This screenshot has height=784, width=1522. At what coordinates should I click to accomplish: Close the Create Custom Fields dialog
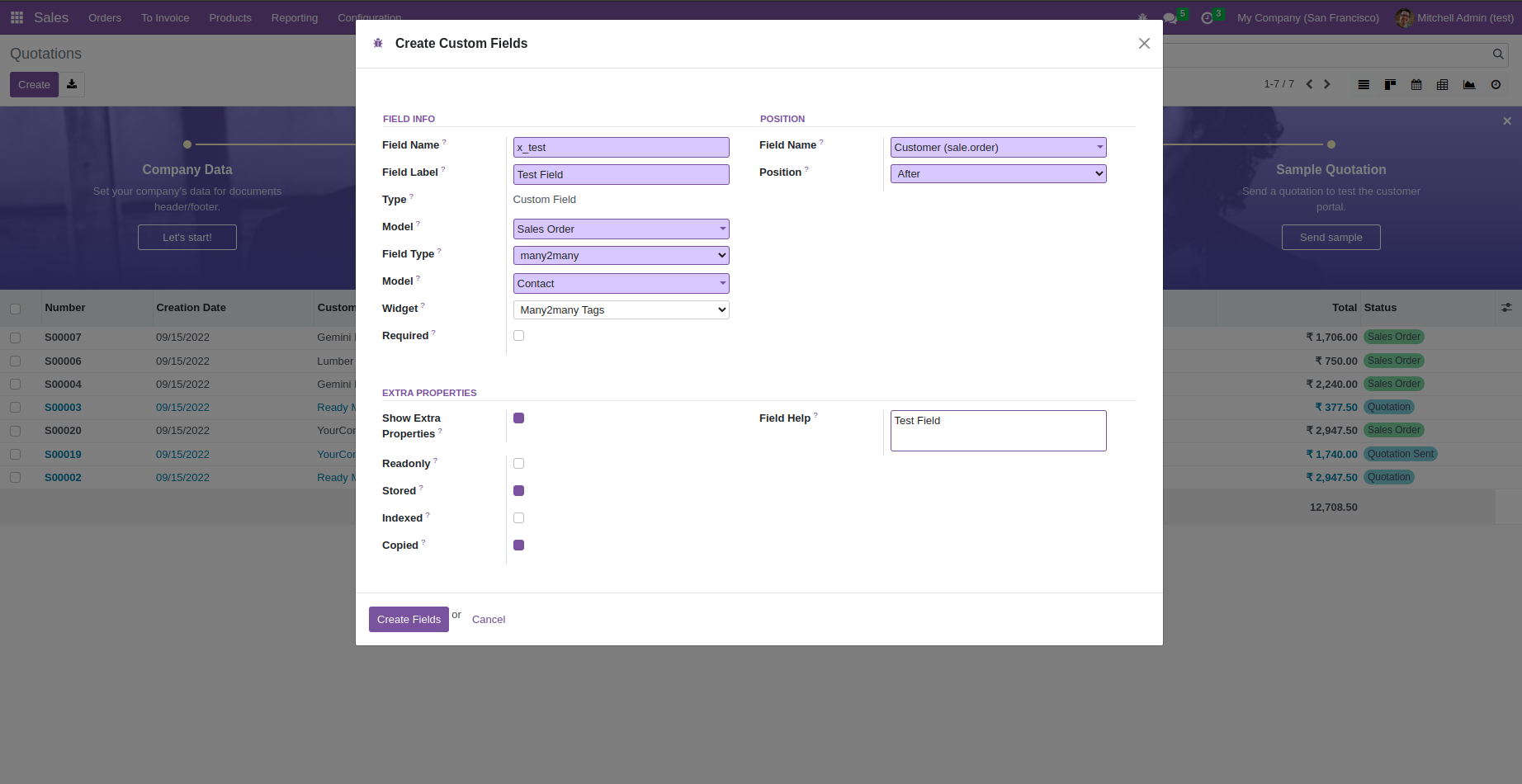[1144, 44]
